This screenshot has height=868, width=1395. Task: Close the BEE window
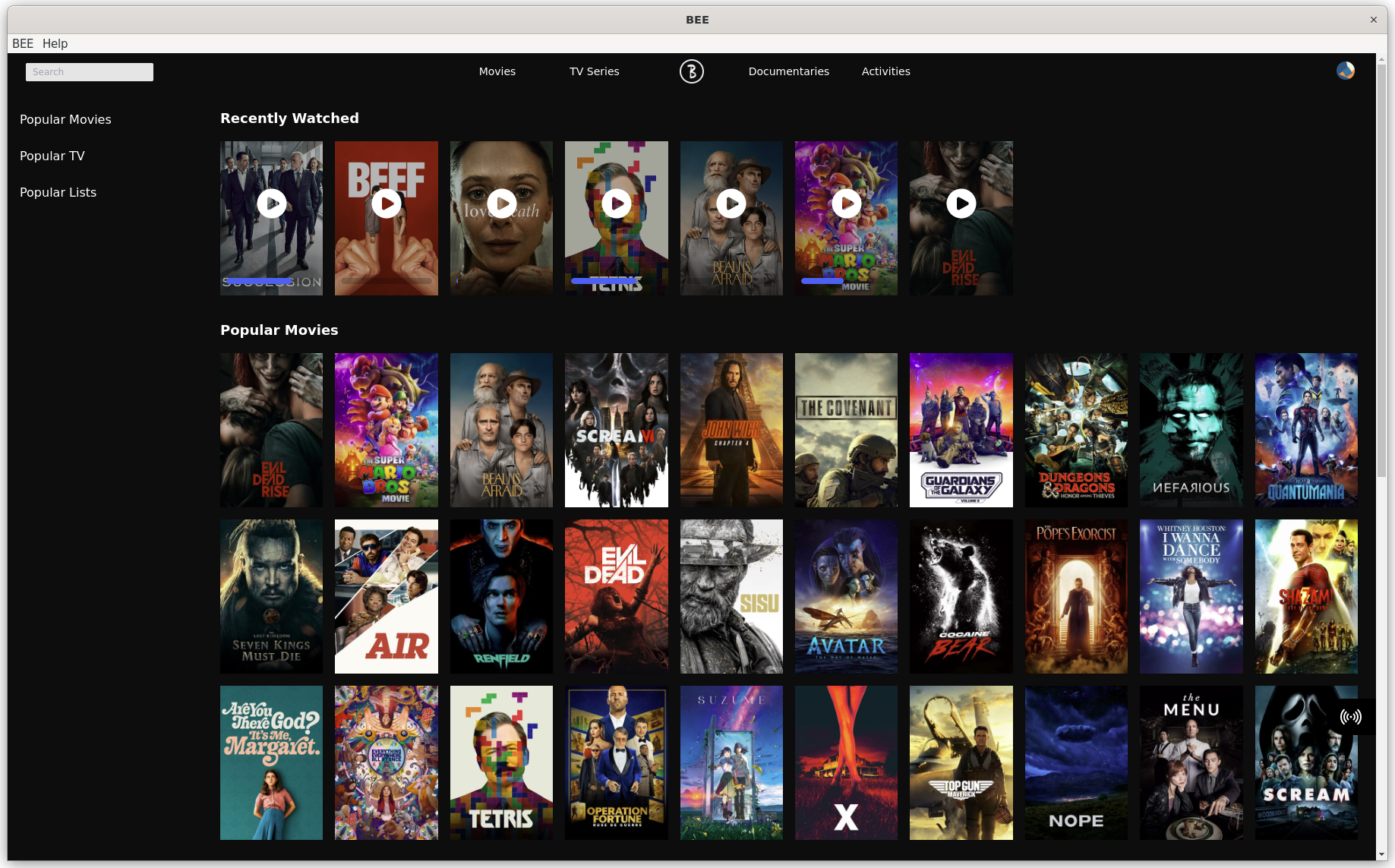(1373, 20)
